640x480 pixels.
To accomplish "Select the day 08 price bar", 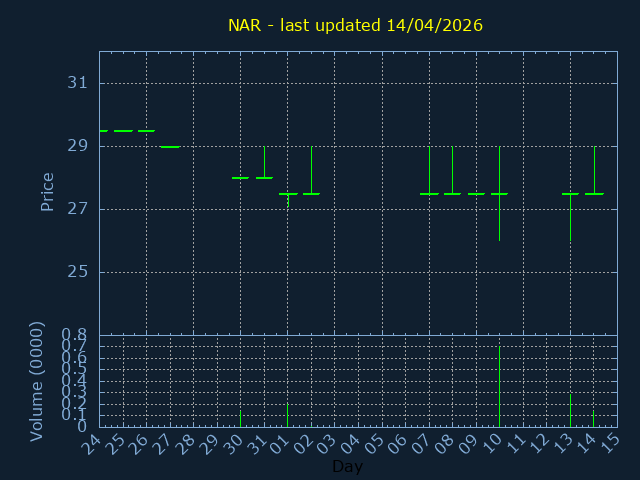I will [452, 193].
